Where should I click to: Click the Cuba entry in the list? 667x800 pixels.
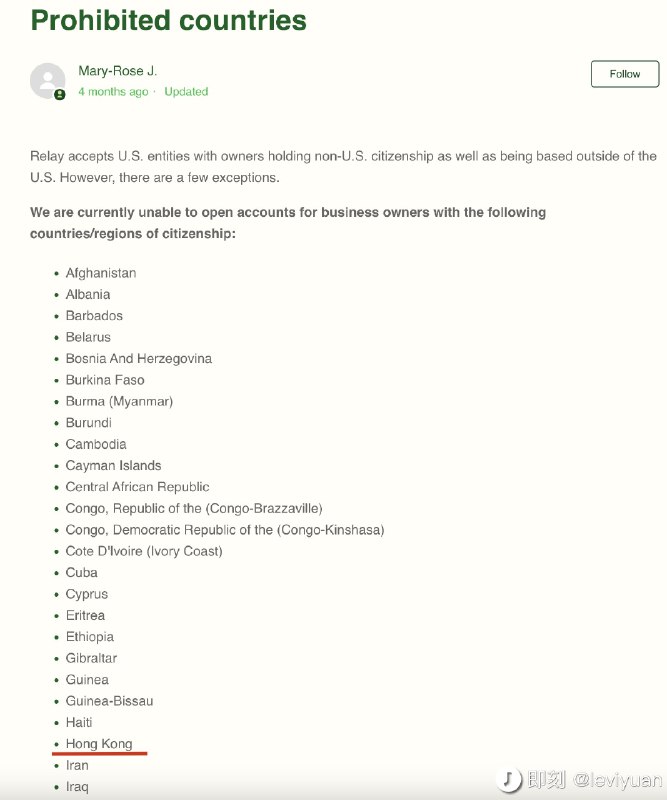(x=81, y=572)
